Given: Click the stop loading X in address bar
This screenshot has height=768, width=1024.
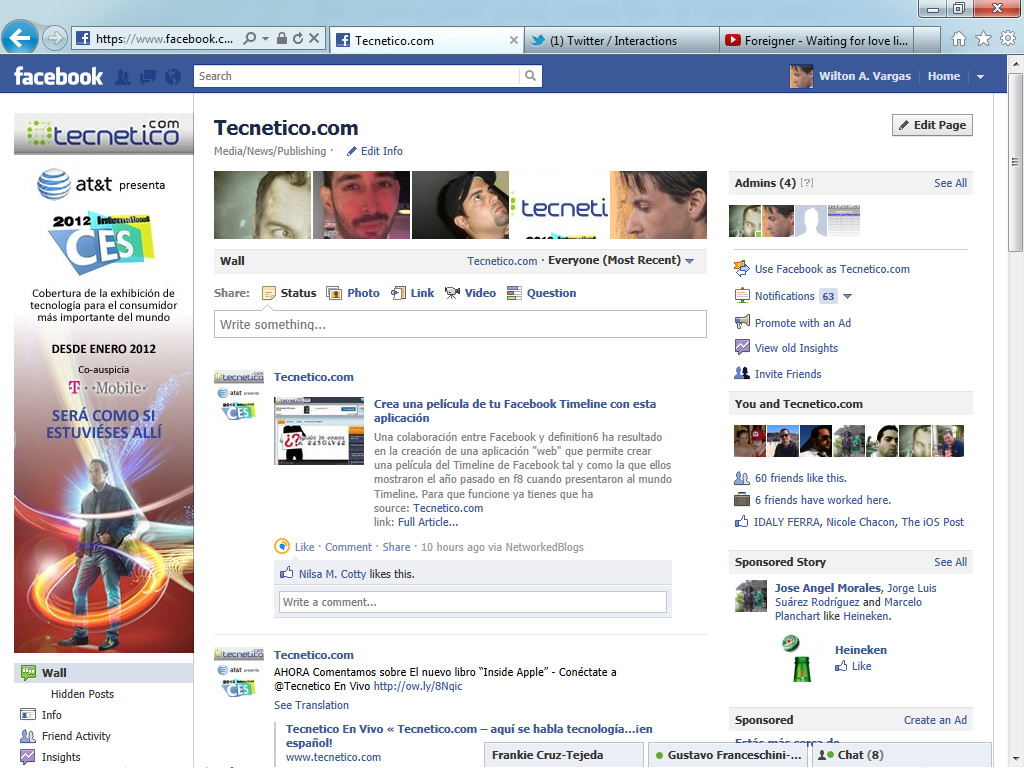Looking at the screenshot, I should point(314,39).
